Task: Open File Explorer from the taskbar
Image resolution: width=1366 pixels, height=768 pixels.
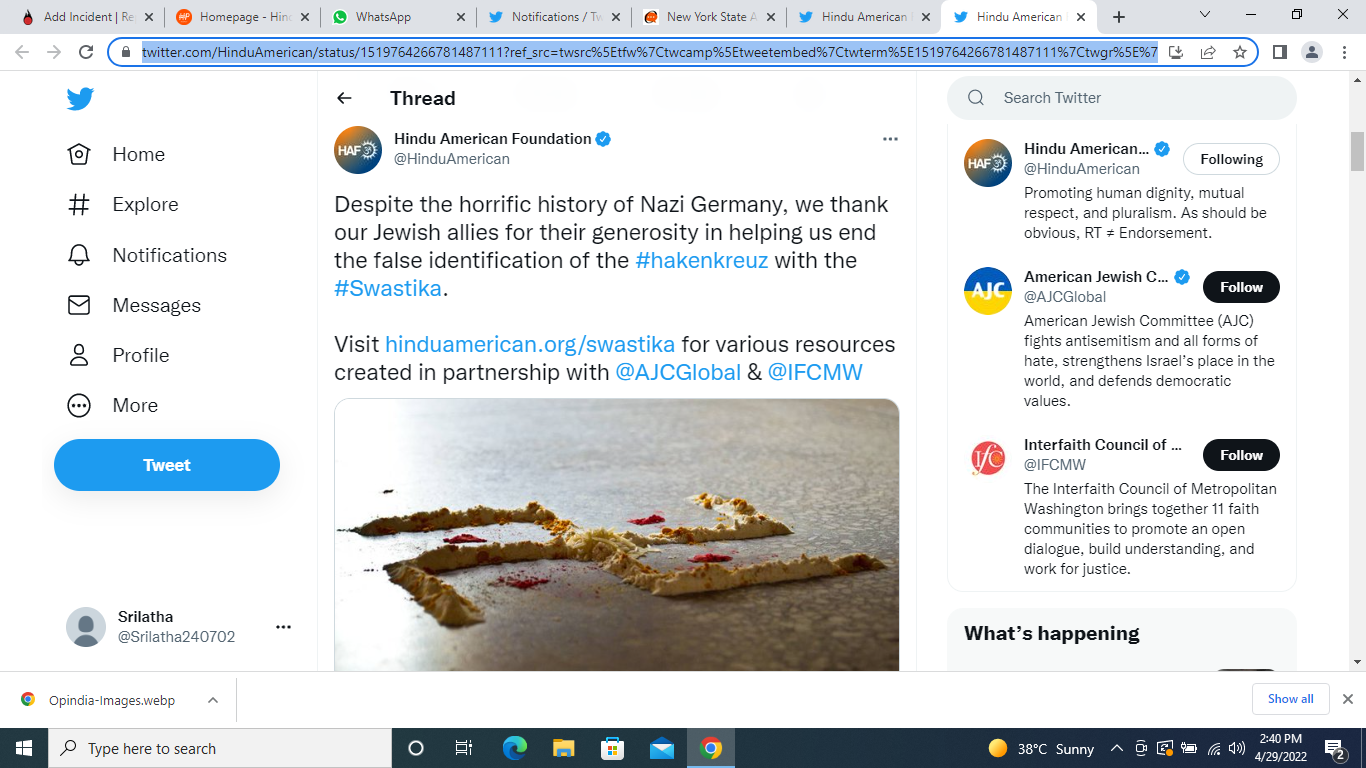Action: (x=563, y=748)
